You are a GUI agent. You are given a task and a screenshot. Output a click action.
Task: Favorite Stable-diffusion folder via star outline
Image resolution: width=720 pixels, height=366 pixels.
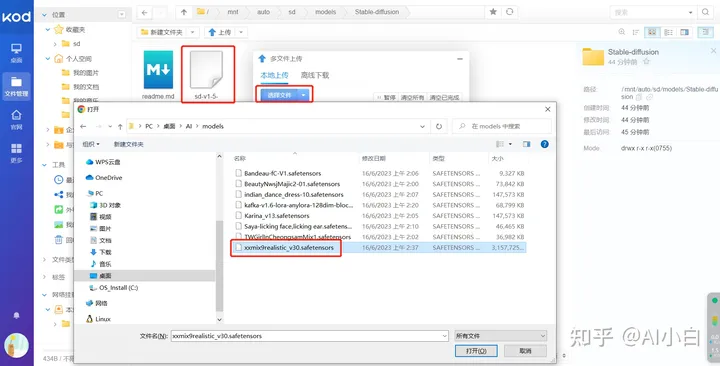point(646,62)
